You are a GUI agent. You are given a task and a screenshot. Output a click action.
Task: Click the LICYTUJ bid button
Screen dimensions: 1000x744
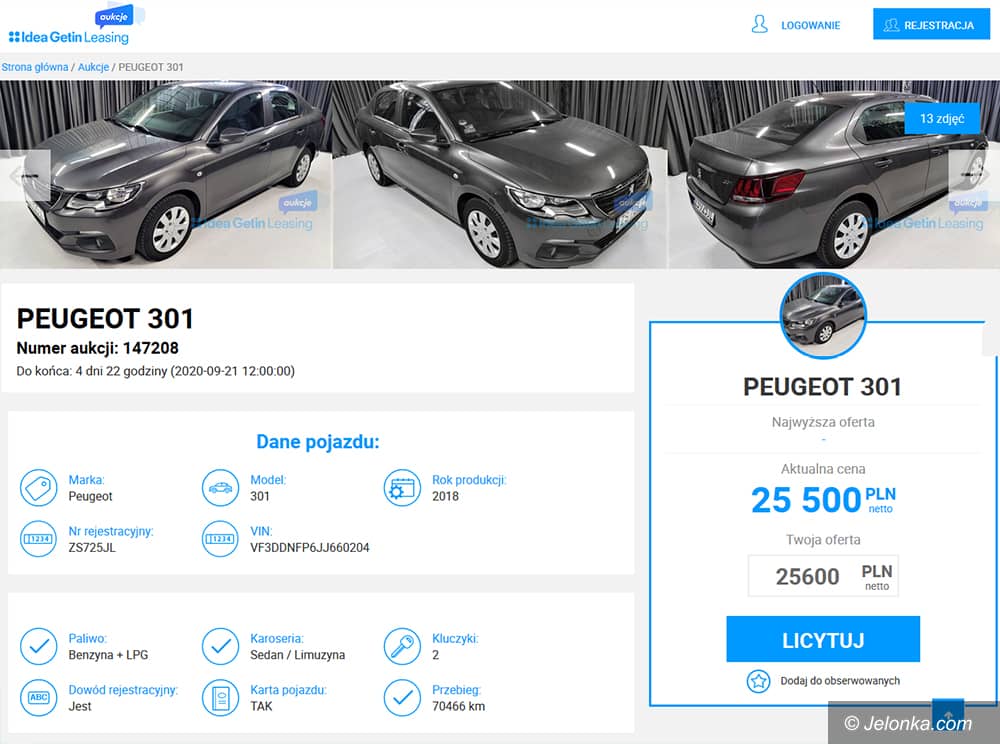pos(823,639)
